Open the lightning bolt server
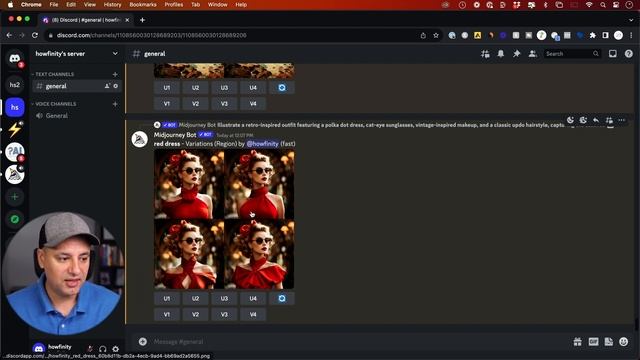 pyautogui.click(x=15, y=130)
